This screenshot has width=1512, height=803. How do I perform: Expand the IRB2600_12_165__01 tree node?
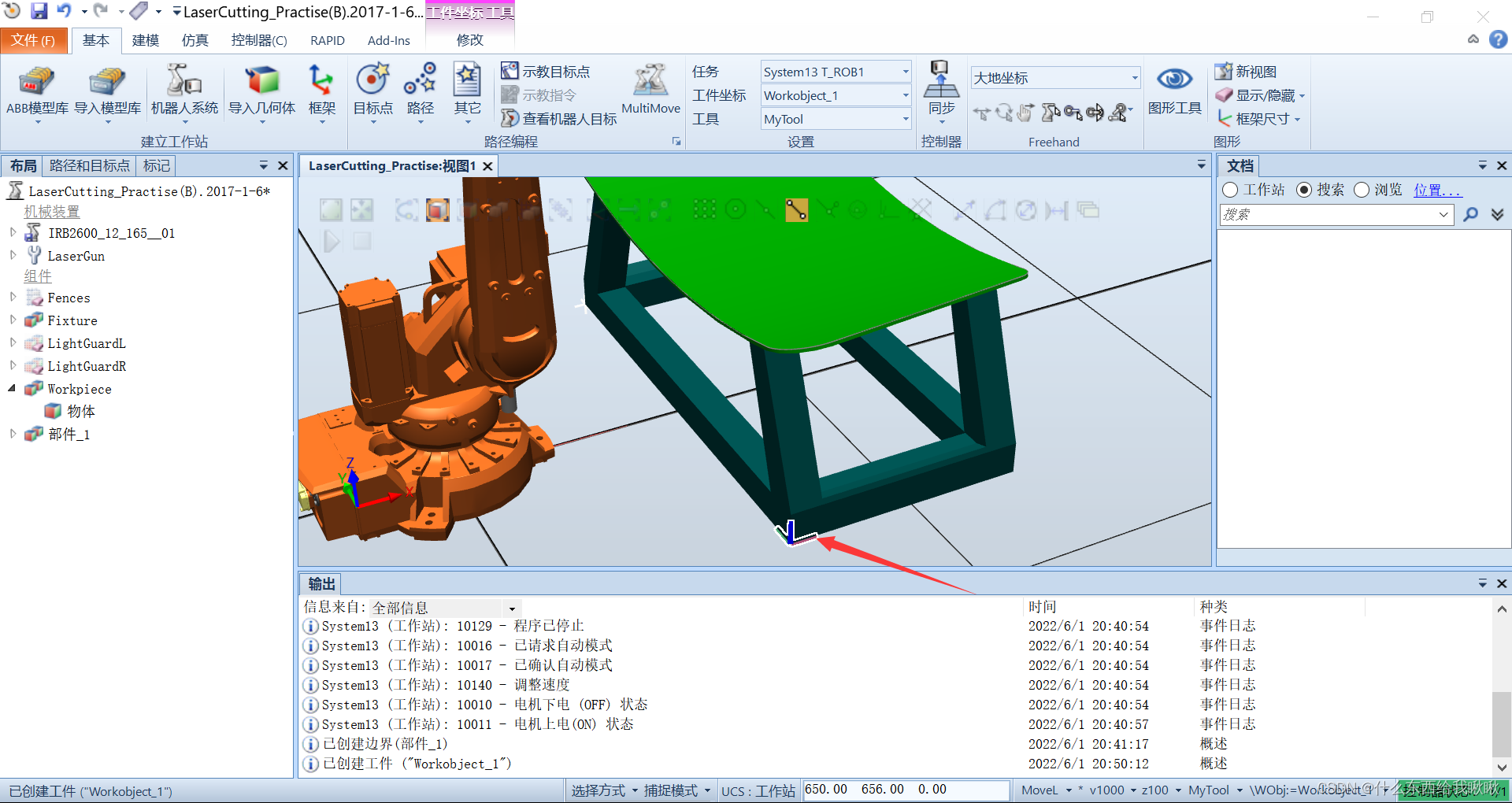[13, 232]
